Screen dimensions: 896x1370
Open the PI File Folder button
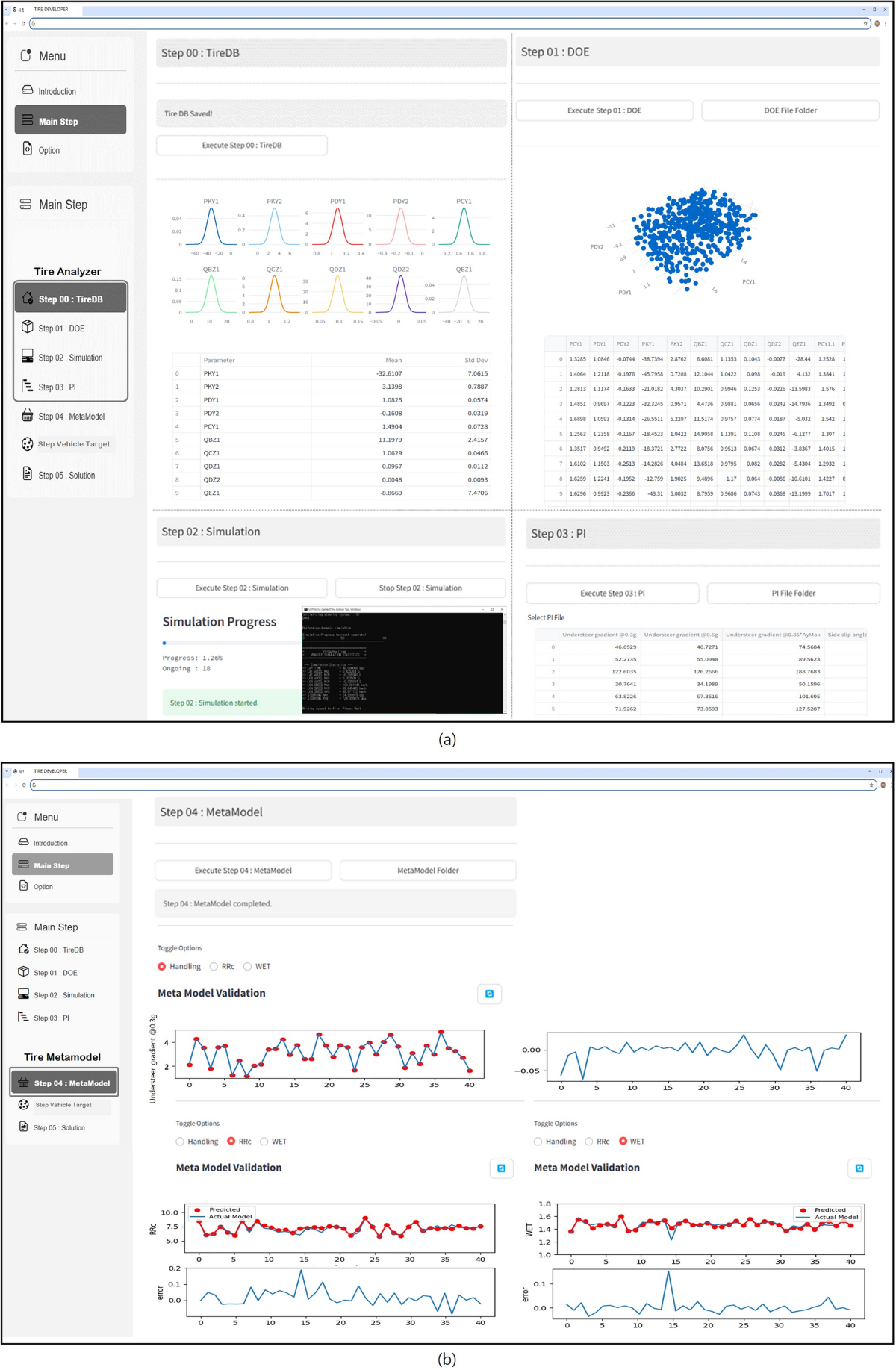point(793,594)
